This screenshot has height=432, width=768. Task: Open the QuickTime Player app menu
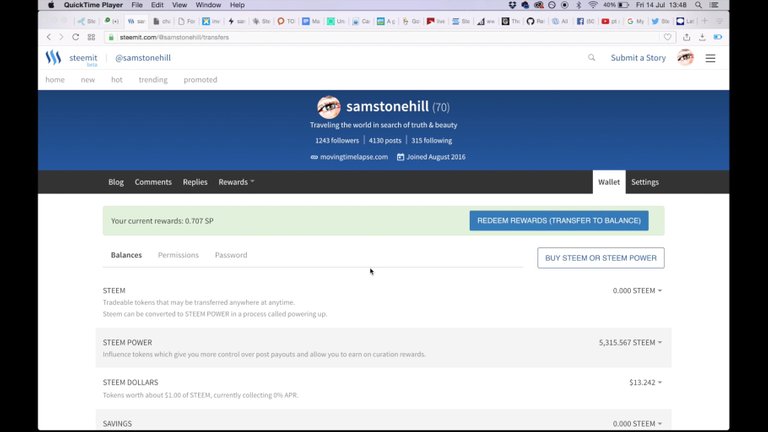pos(93,5)
